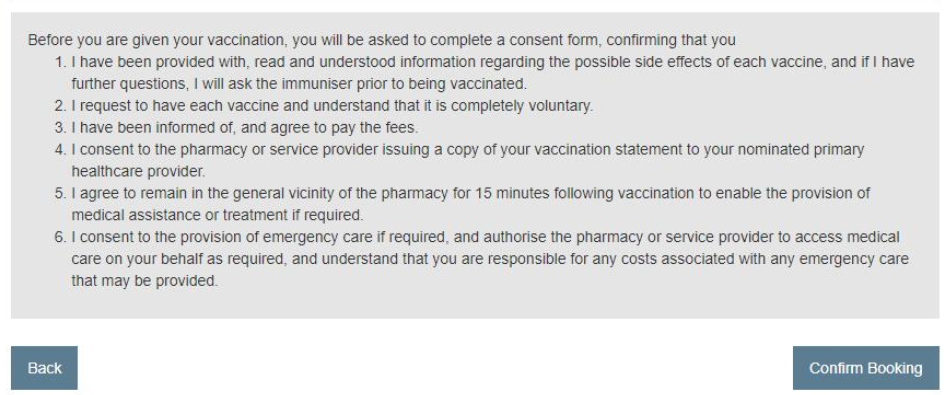Click the line 'further questions, I will ask the immuniser'
Image resolution: width=944 pixels, height=395 pixels.
(299, 84)
